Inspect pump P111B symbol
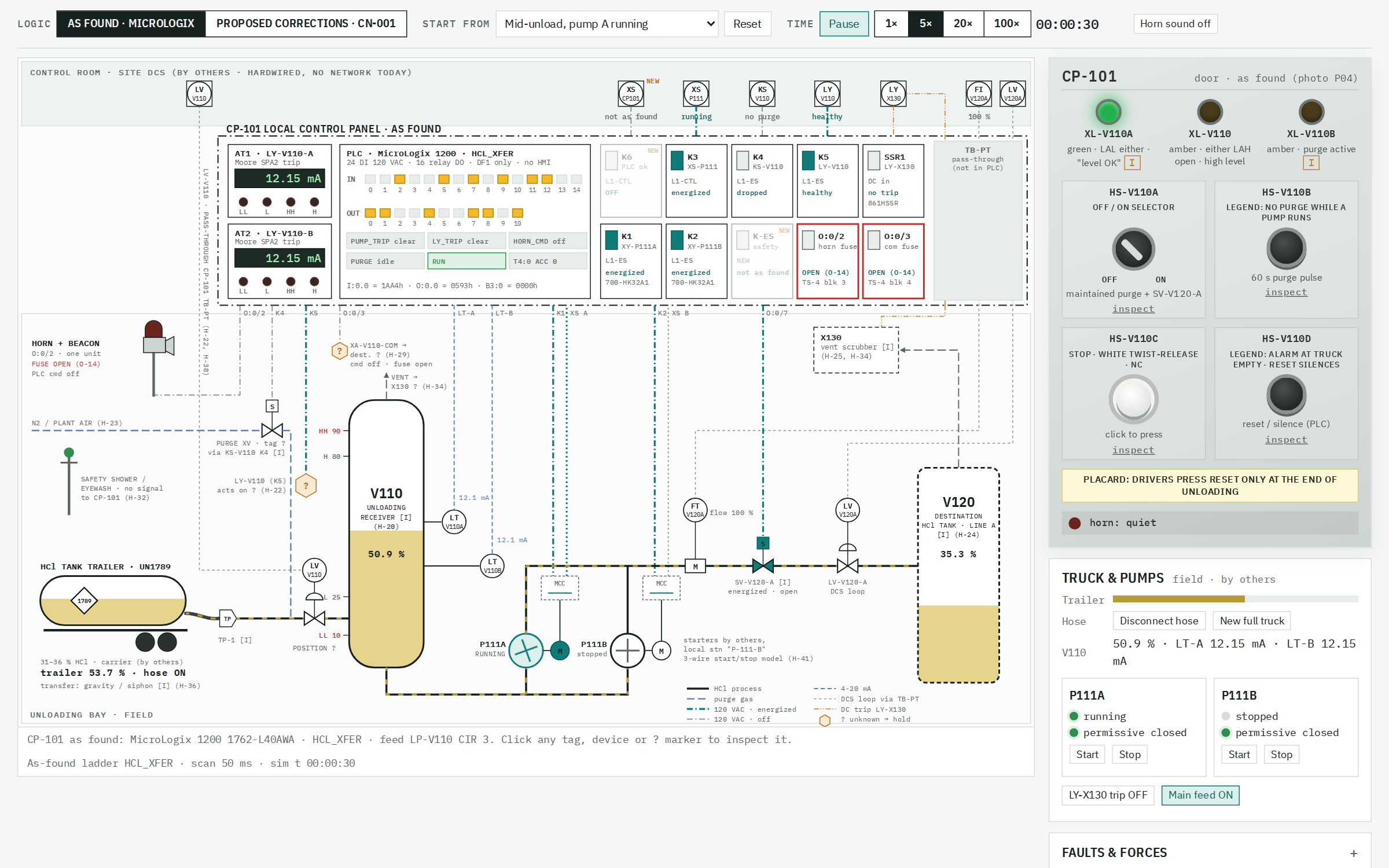The image size is (1389, 868). coord(627,650)
